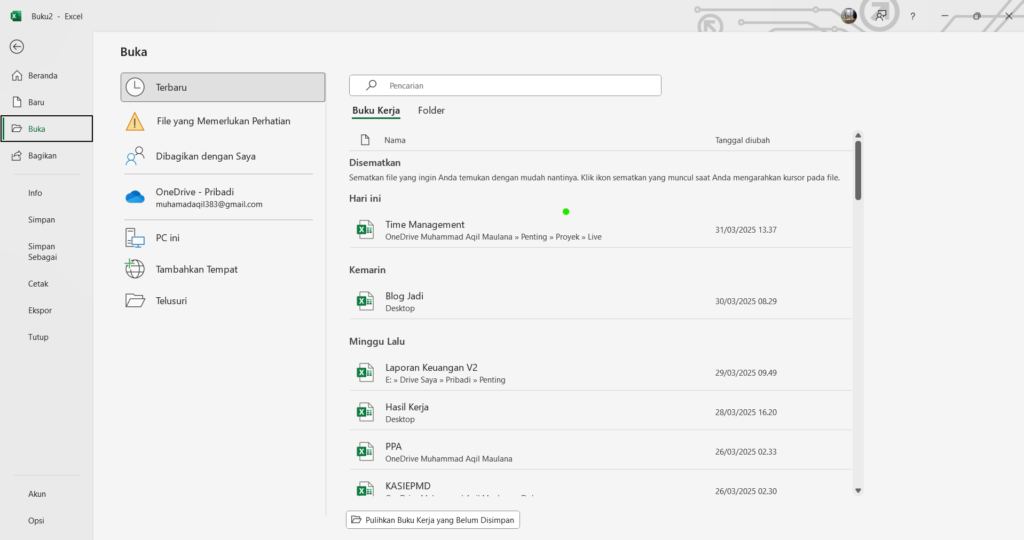
Task: Open the KASIEPMD workbook name
Action: pyautogui.click(x=408, y=486)
